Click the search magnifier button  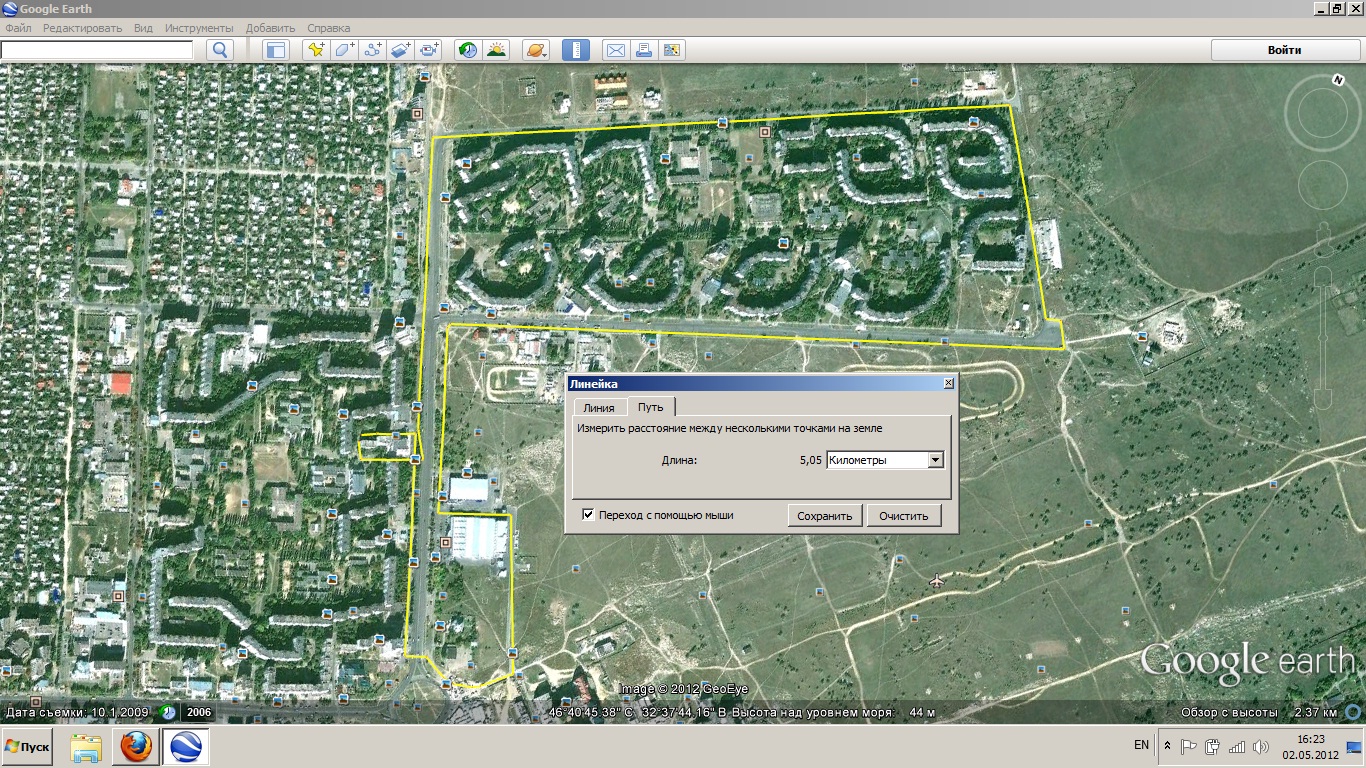click(x=220, y=50)
